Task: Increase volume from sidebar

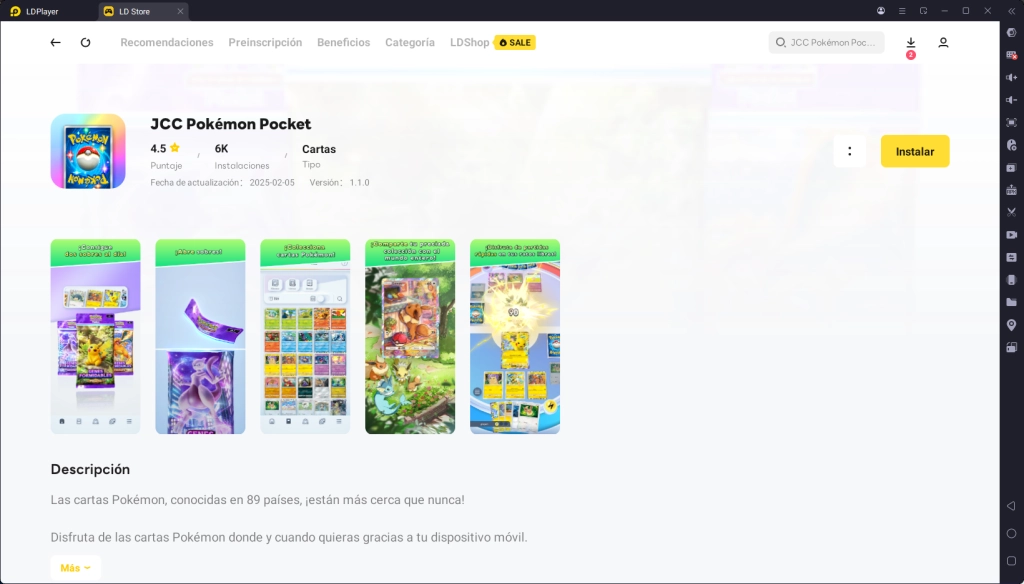Action: [x=1012, y=78]
